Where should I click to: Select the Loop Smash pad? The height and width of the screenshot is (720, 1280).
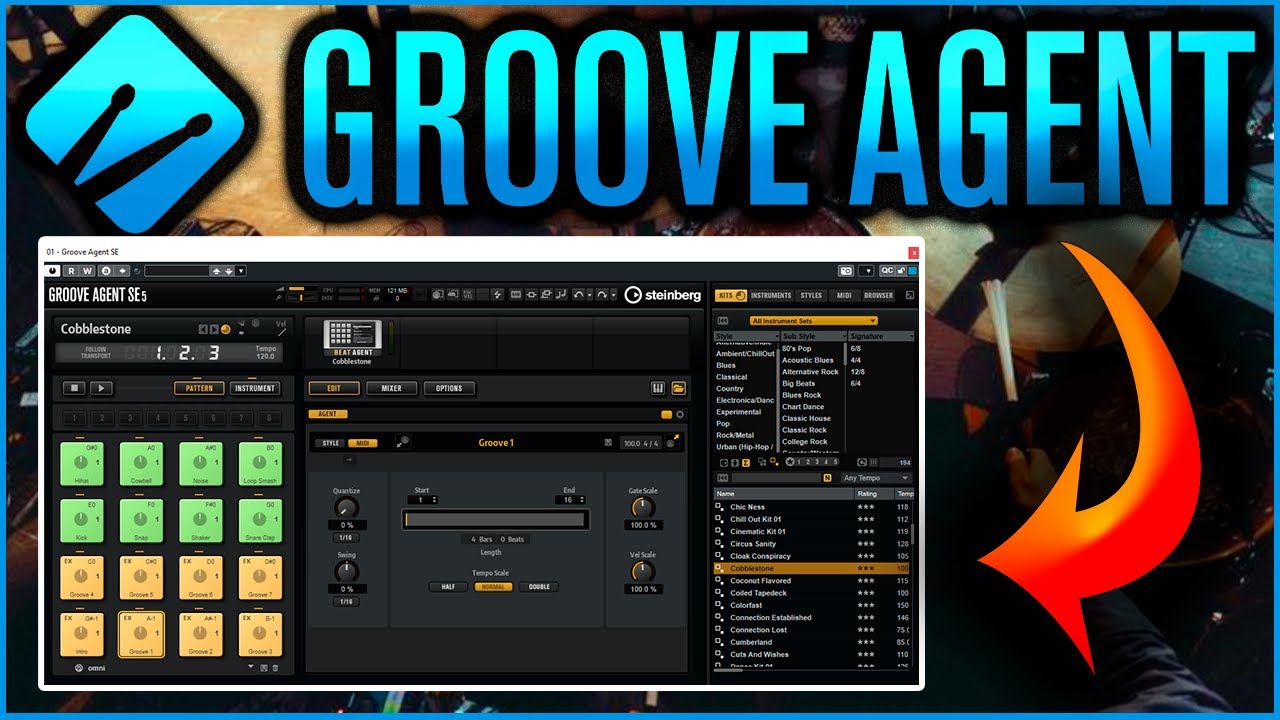(259, 464)
